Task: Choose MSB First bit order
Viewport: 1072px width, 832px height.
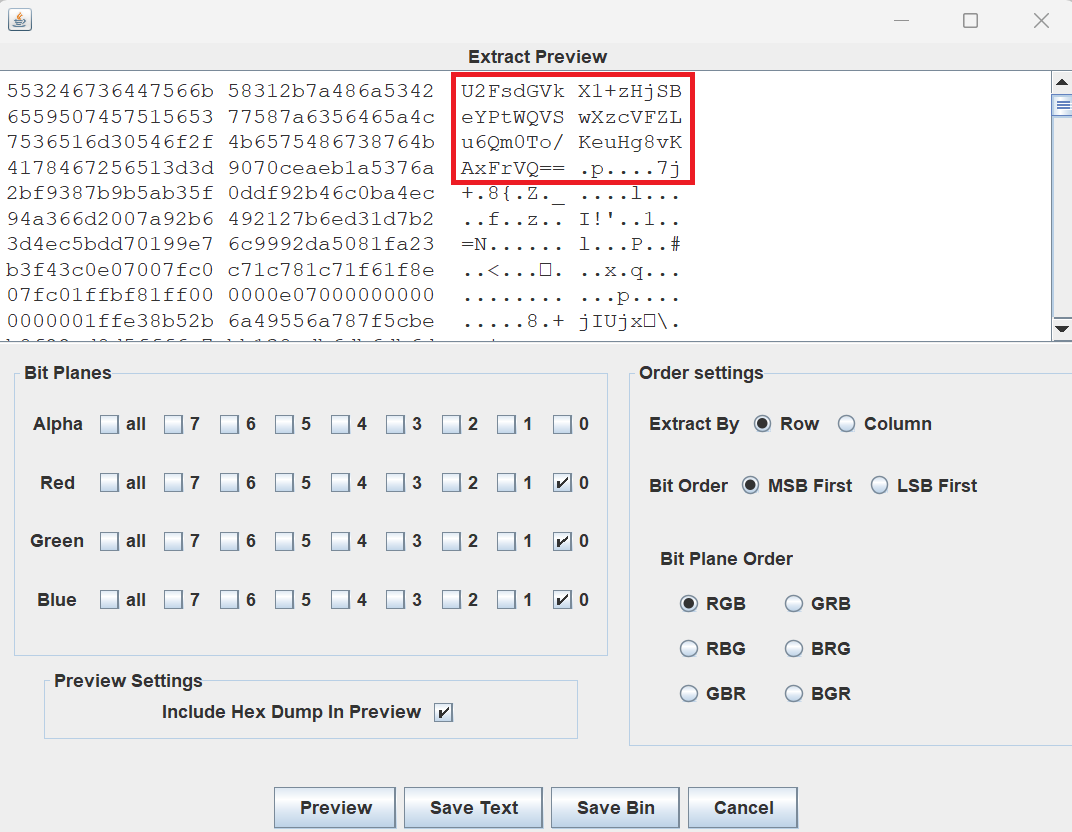Action: [x=750, y=485]
